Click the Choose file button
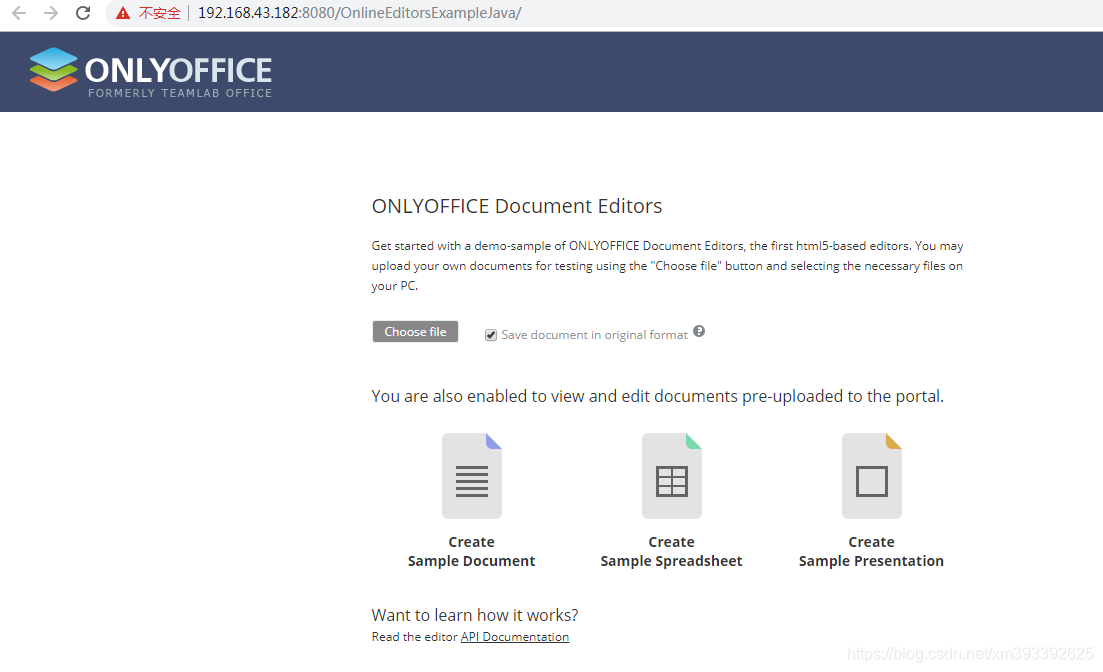 tap(415, 331)
